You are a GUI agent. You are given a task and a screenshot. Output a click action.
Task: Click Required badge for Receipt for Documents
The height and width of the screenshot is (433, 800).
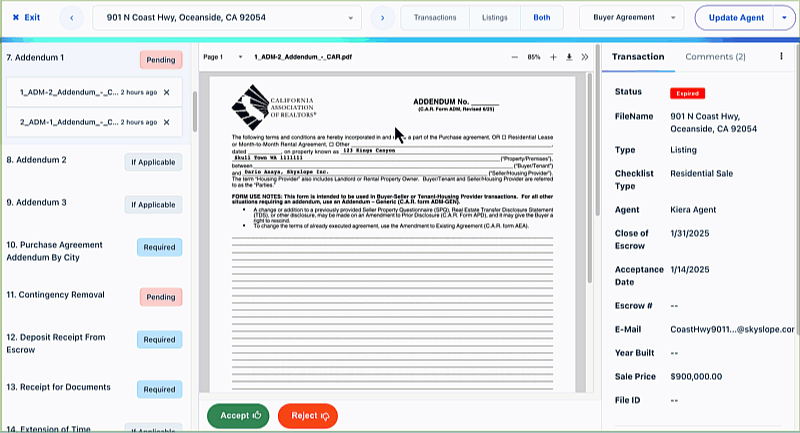tap(159, 389)
